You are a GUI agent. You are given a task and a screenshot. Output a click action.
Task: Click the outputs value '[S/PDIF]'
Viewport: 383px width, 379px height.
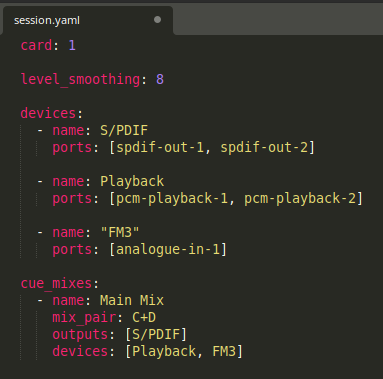(x=156, y=334)
